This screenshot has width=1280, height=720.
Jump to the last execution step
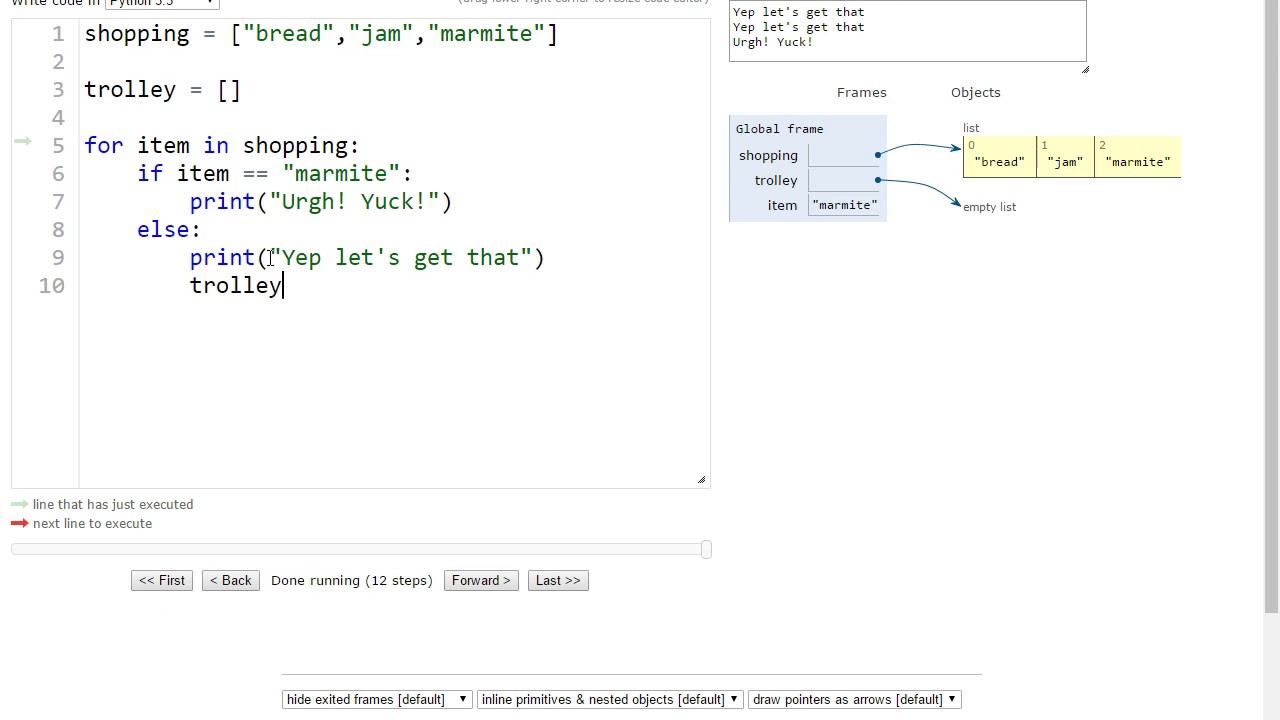click(x=558, y=580)
